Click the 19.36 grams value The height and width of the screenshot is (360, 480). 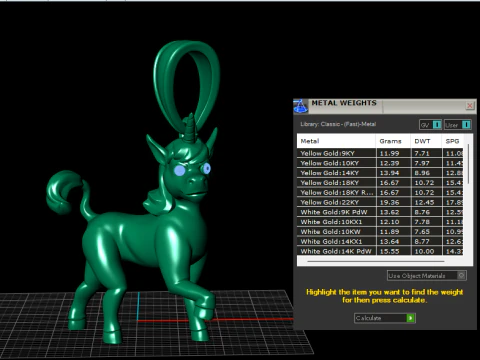[389, 202]
